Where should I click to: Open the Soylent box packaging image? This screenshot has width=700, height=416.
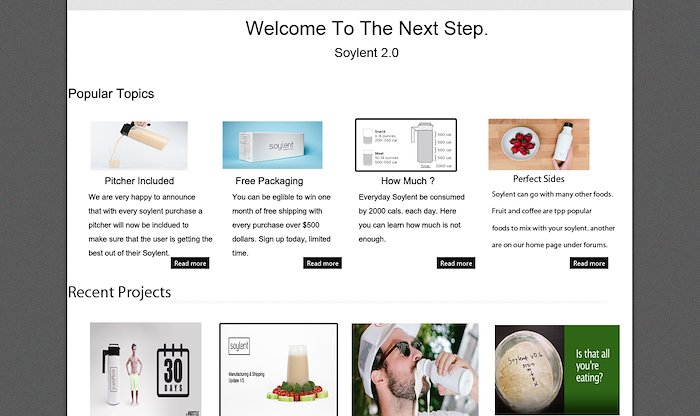(272, 145)
